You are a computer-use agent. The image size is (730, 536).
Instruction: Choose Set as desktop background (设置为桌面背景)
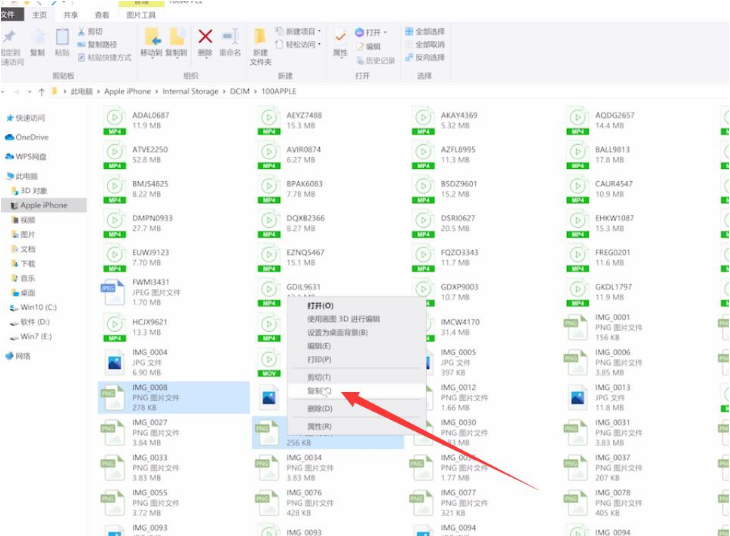click(337, 332)
